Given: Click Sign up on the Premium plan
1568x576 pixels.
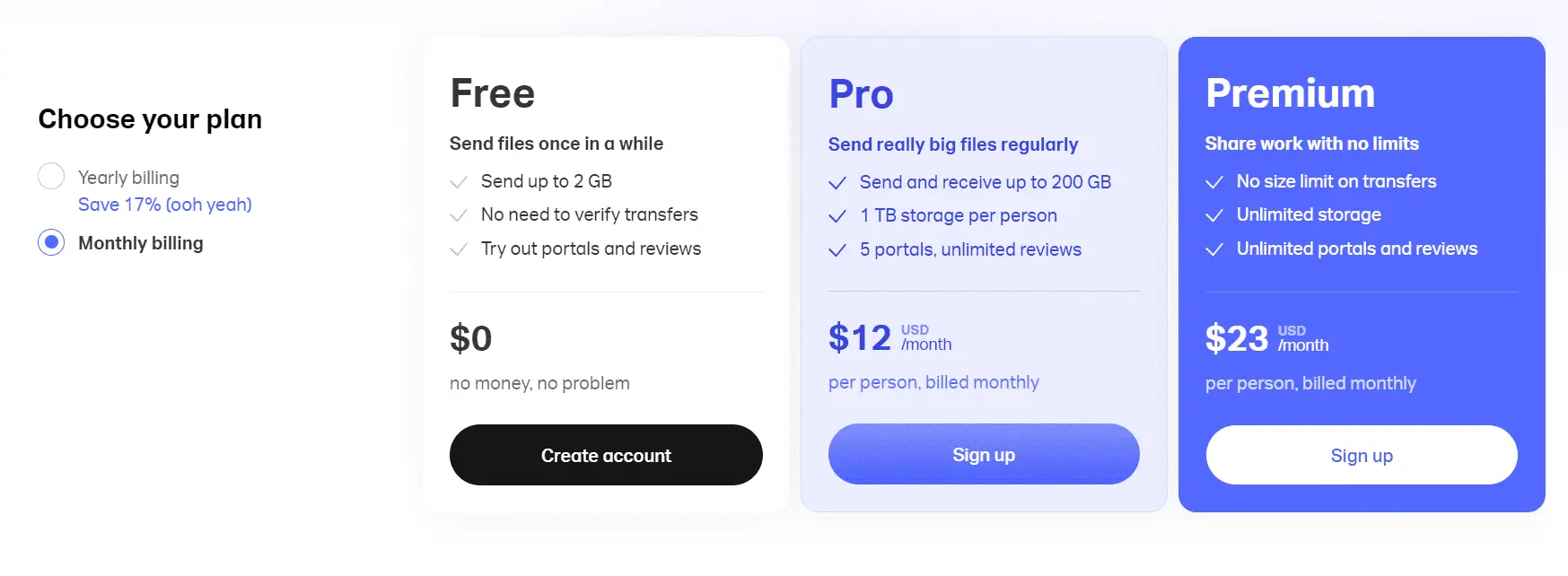Looking at the screenshot, I should click(1362, 455).
